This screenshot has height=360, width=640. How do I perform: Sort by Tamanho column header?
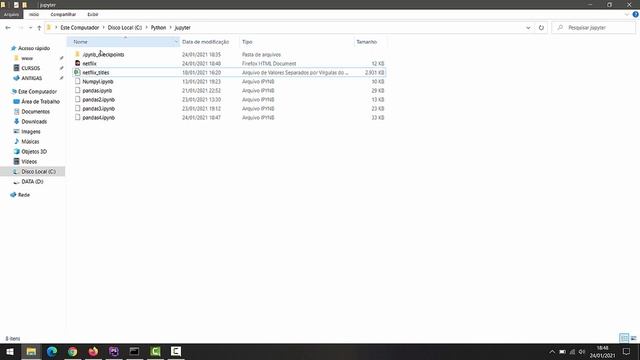click(366, 42)
